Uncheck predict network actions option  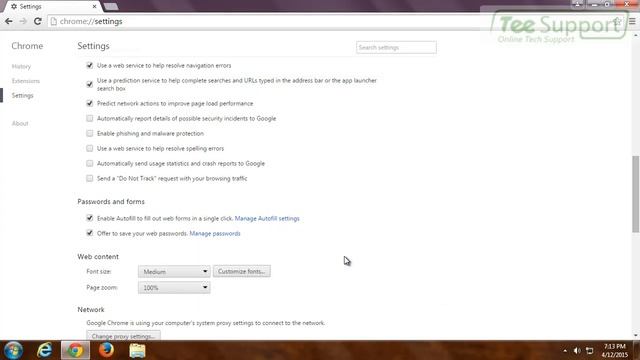click(89, 103)
